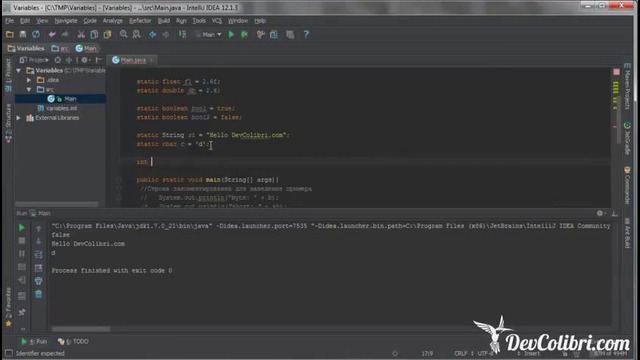Toggle the Maven Projects side panel
640x360 pixels.
[627, 86]
